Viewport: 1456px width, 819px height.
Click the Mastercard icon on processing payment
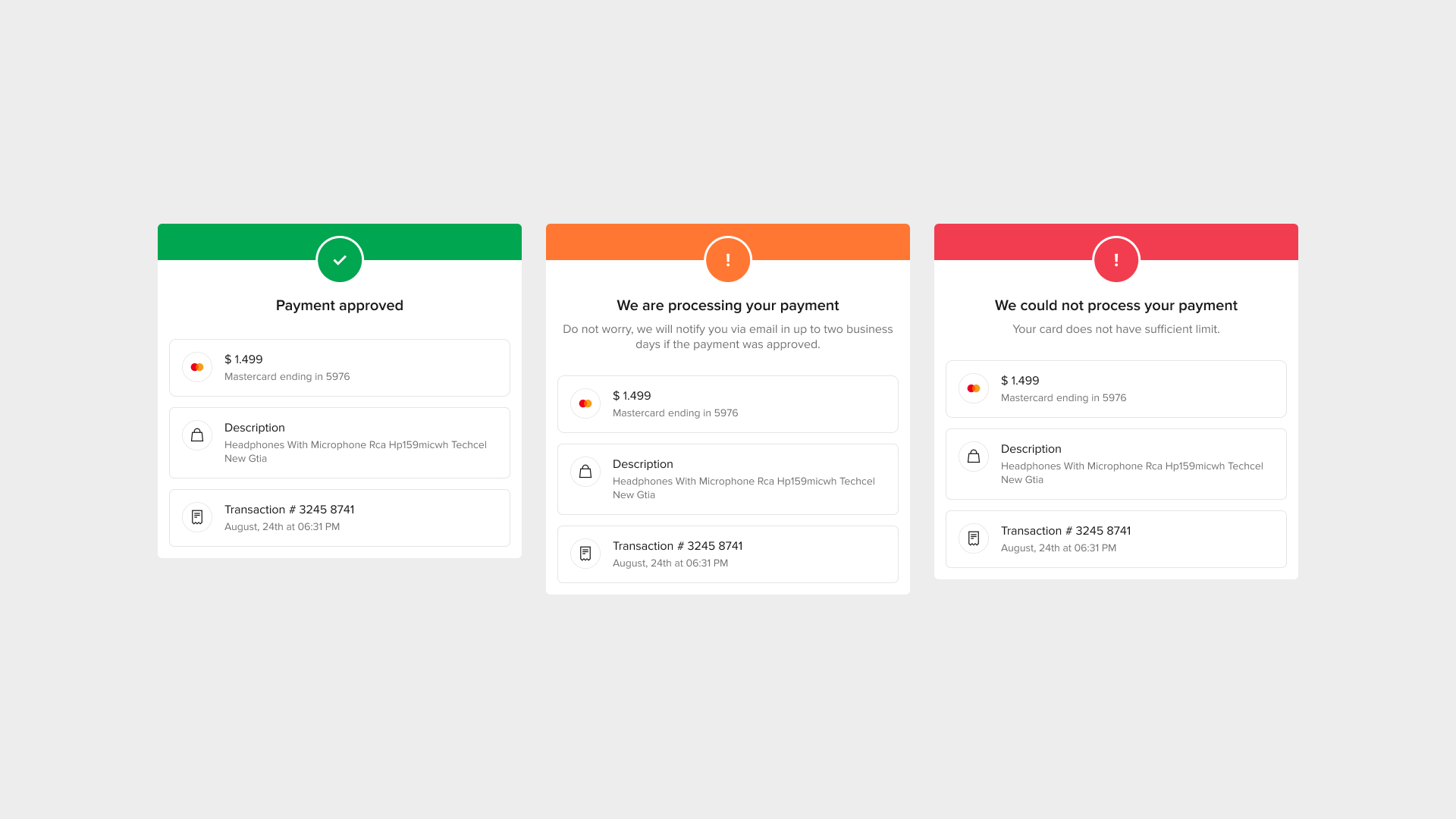point(585,404)
